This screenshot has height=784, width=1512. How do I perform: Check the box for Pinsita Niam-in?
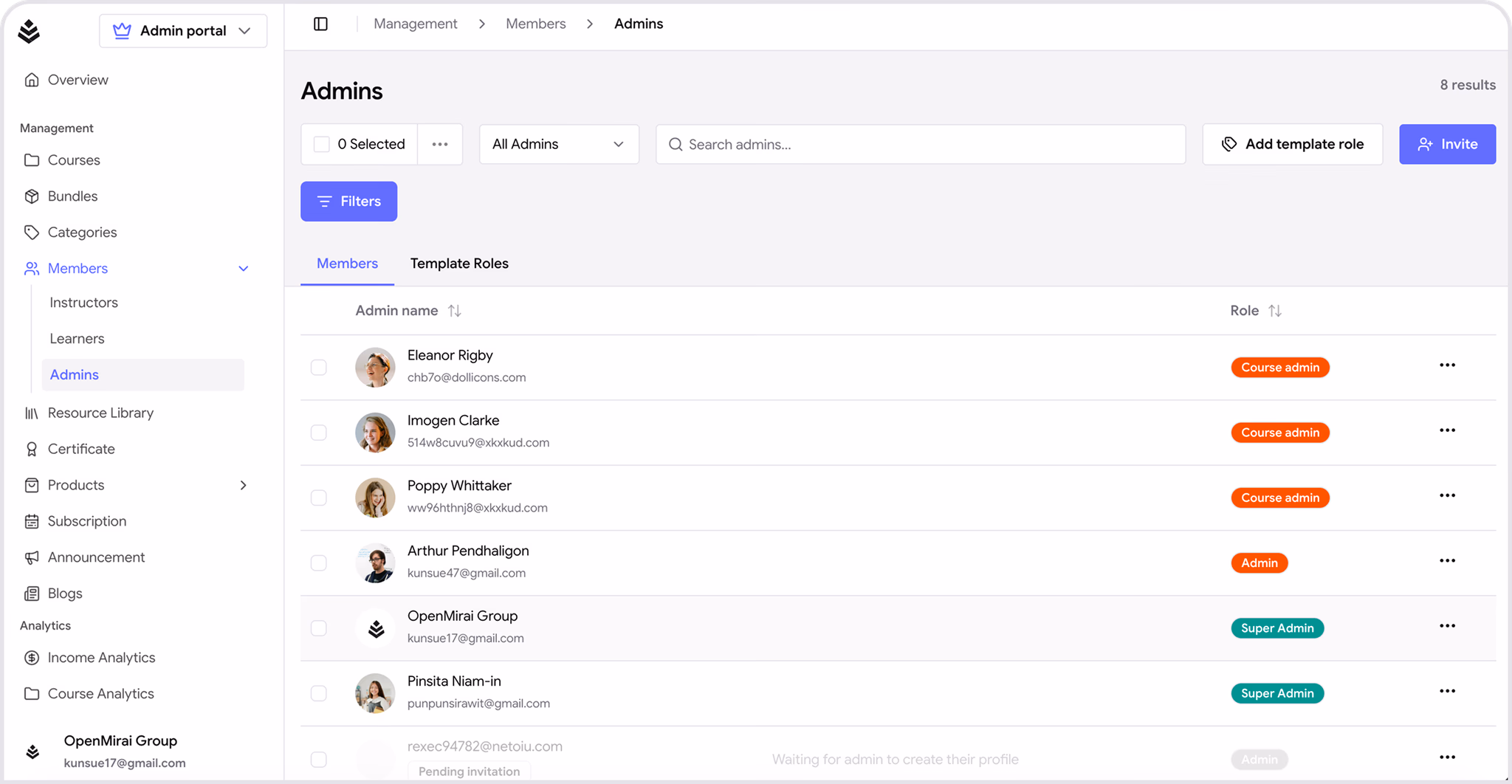[x=319, y=693]
